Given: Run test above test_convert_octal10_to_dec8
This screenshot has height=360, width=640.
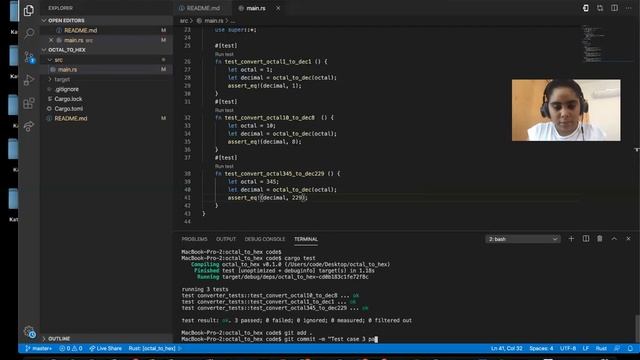Looking at the screenshot, I should 224,110.
